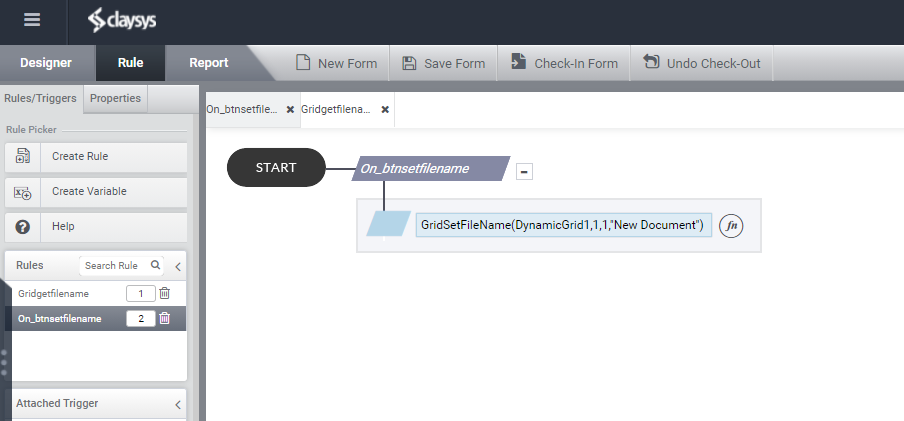
Task: Click the Check-In Form button
Action: coord(564,63)
